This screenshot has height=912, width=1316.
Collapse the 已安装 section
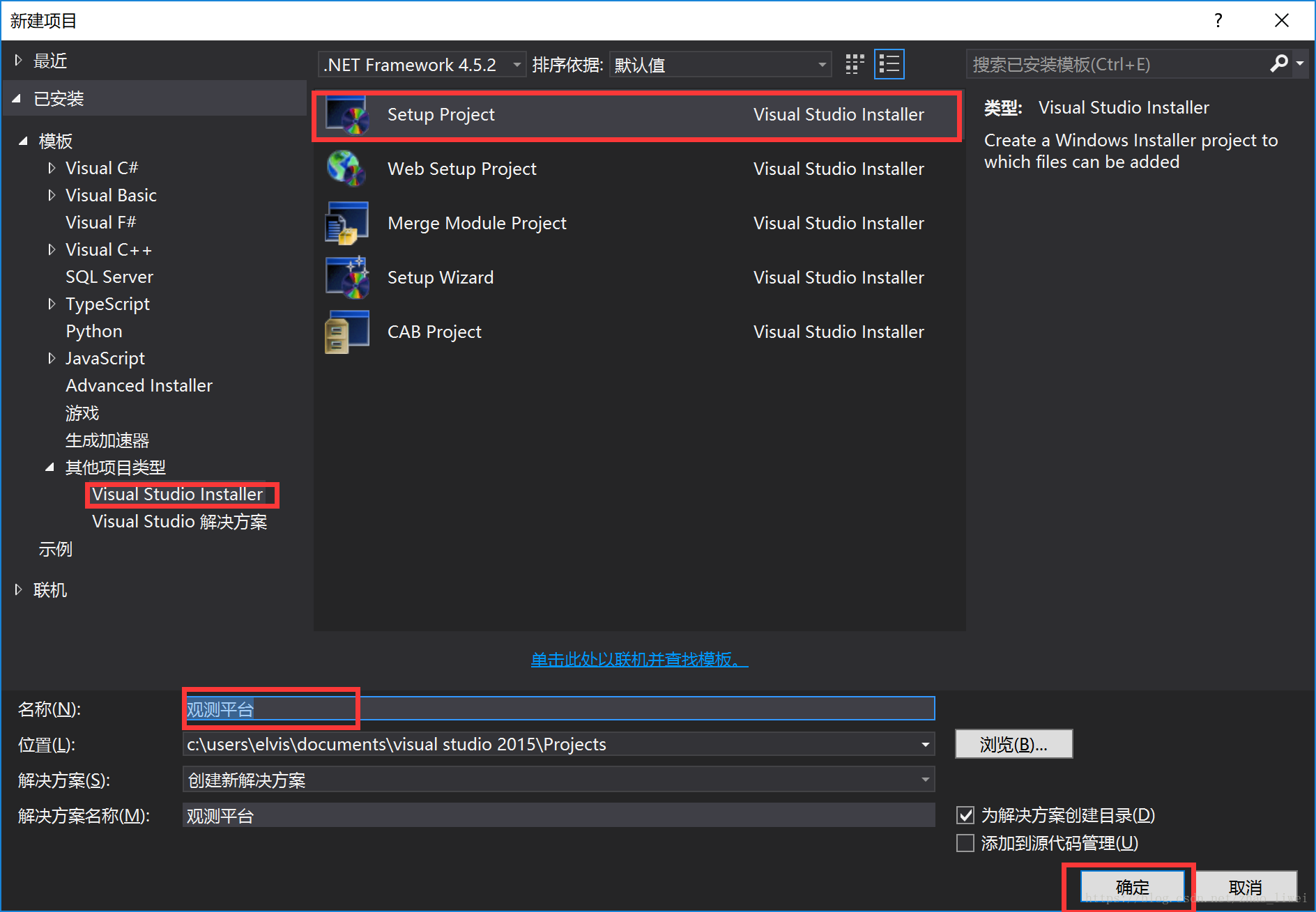pyautogui.click(x=17, y=99)
